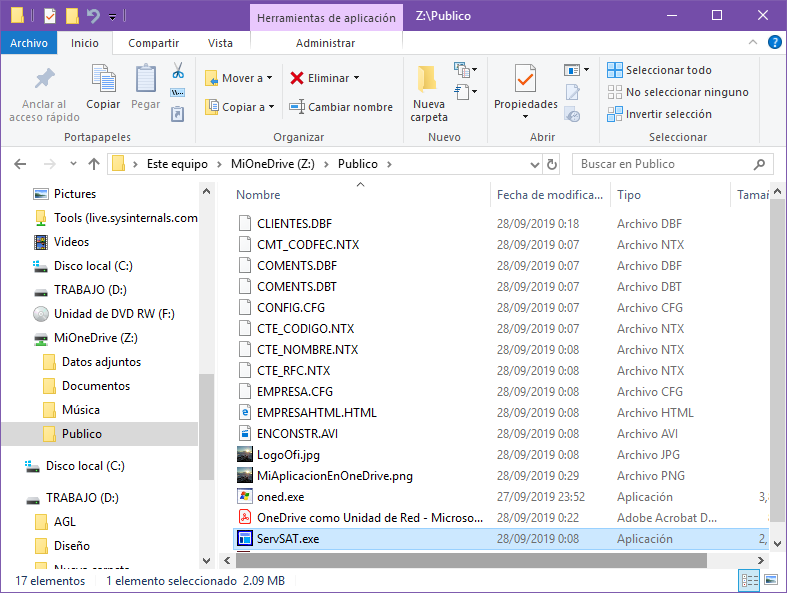Select the LogoOfi.jpg thumbnail
Viewport: 787px width, 593px height.
(x=244, y=455)
